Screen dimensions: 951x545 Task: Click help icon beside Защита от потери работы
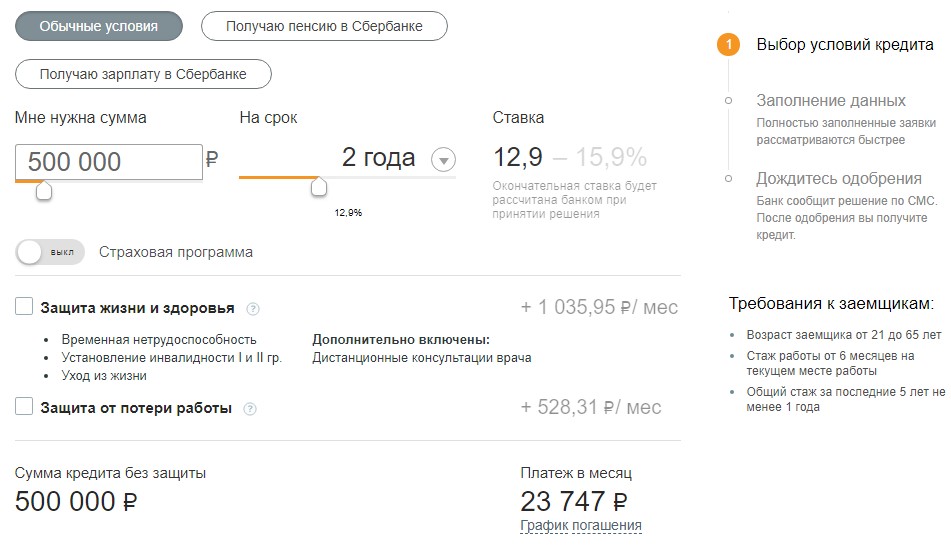pos(250,409)
